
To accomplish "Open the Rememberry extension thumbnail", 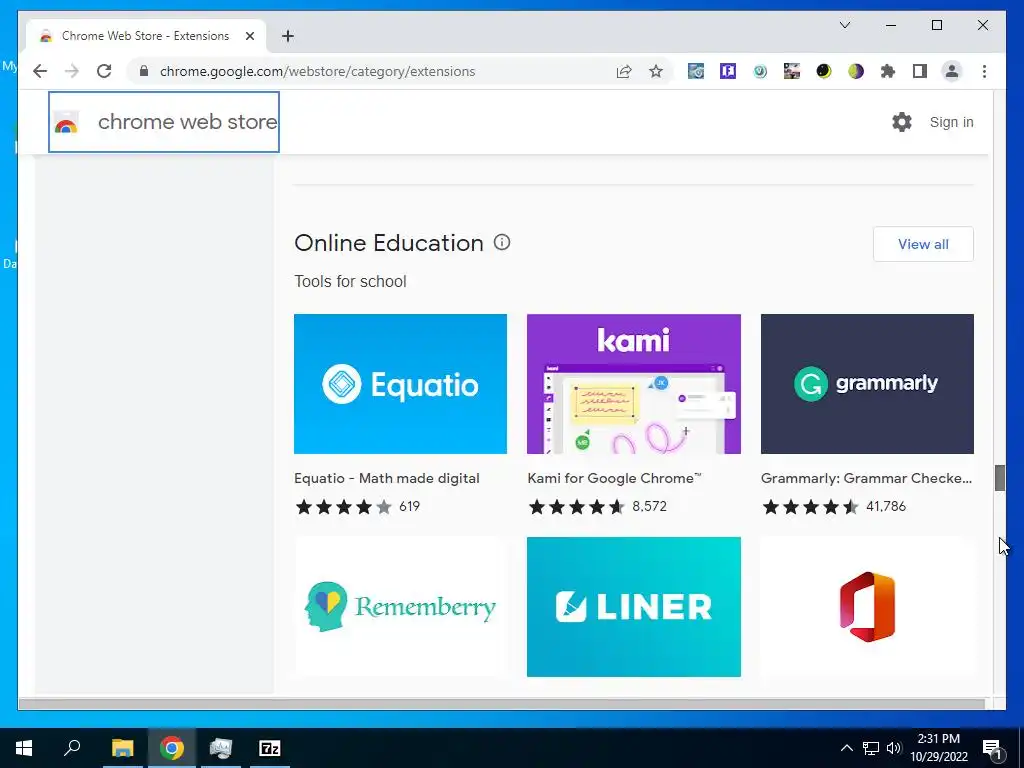I will (400, 607).
